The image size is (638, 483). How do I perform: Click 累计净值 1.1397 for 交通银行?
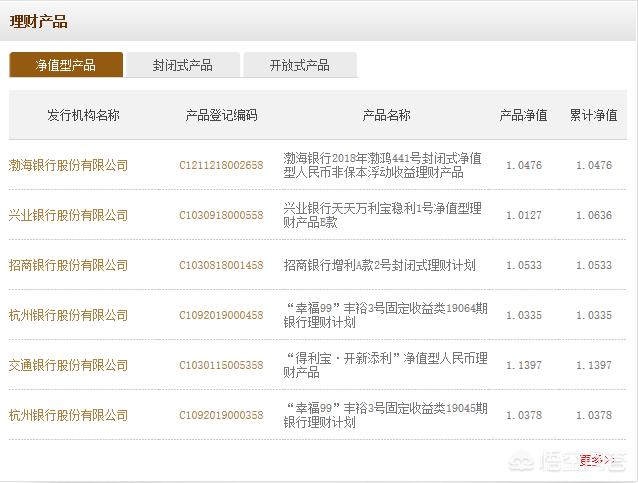coord(594,365)
